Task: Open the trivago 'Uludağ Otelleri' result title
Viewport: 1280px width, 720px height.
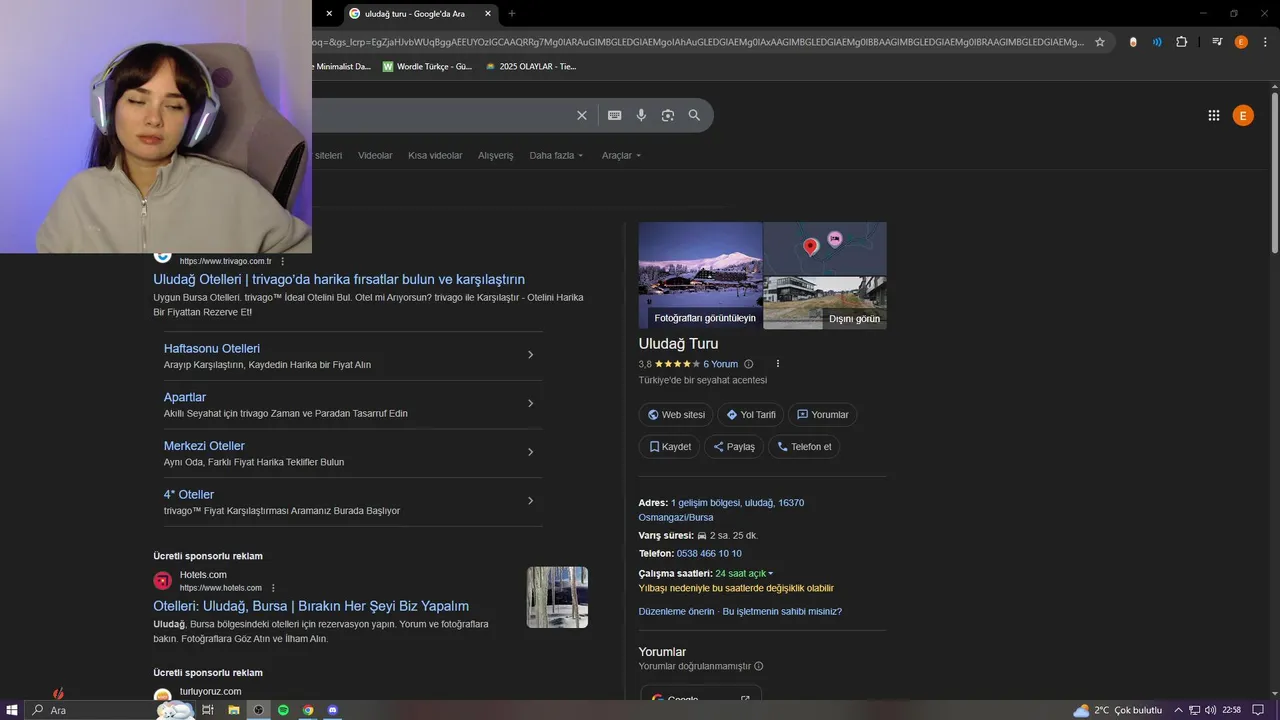Action: coord(339,280)
